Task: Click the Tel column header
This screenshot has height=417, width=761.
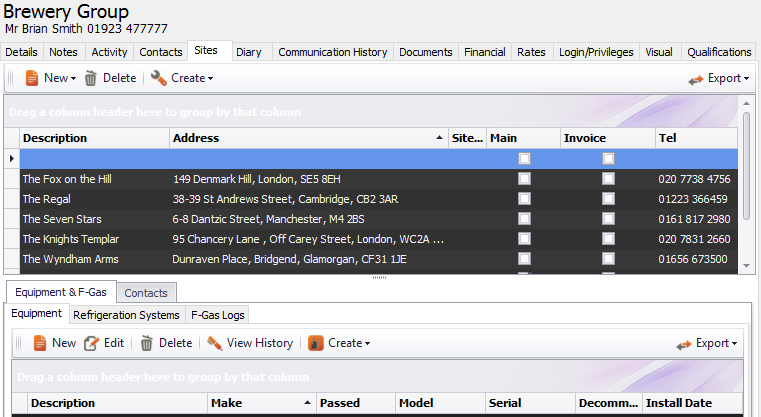Action: [x=696, y=138]
